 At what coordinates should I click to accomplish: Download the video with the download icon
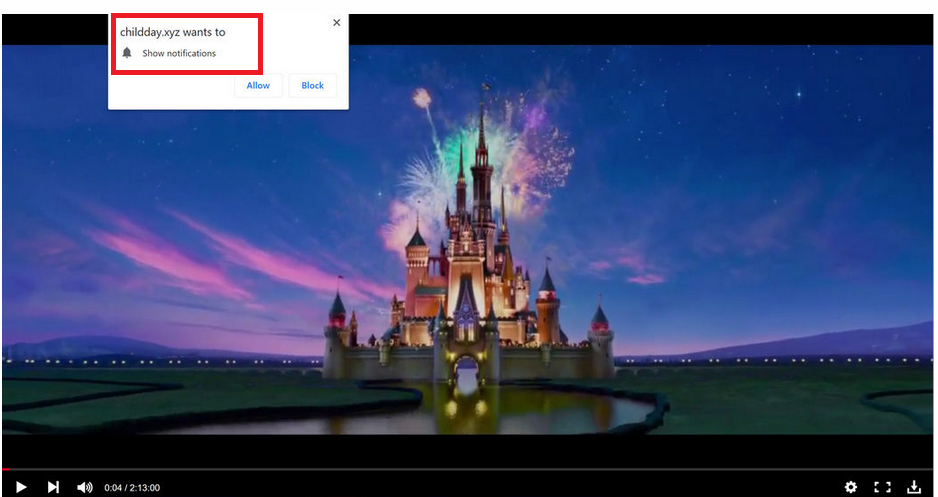coord(913,487)
